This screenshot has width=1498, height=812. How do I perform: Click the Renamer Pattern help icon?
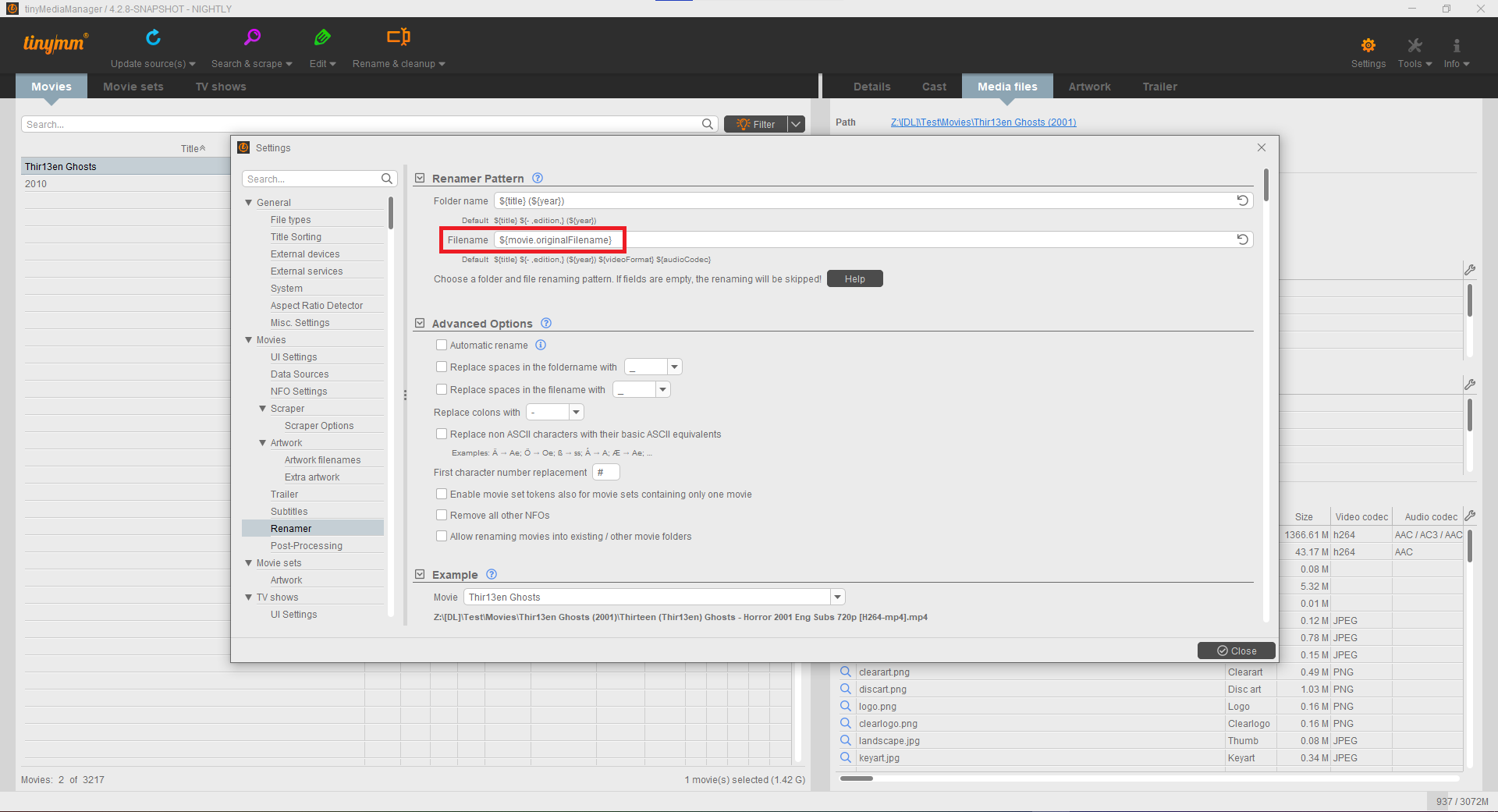538,178
